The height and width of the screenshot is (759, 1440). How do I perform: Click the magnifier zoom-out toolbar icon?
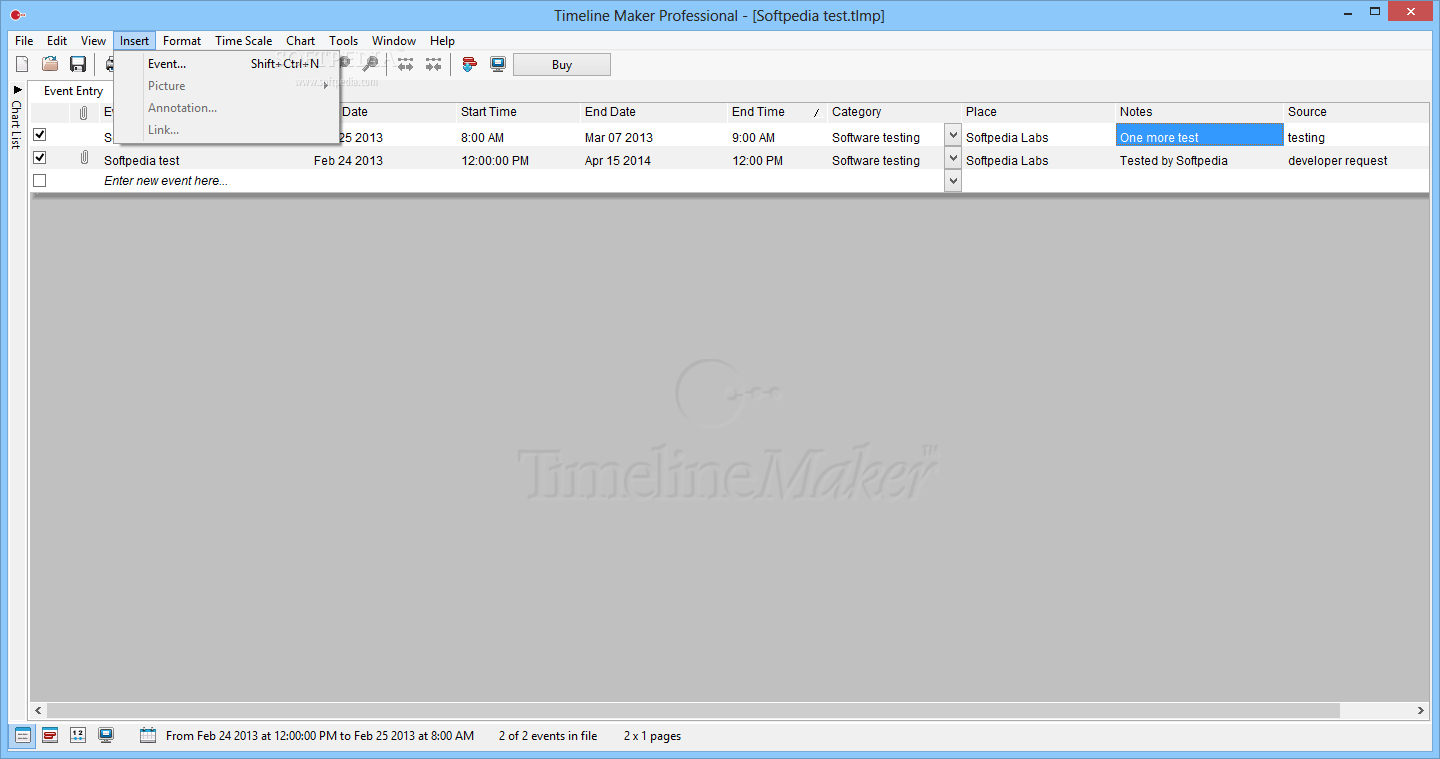click(x=371, y=64)
